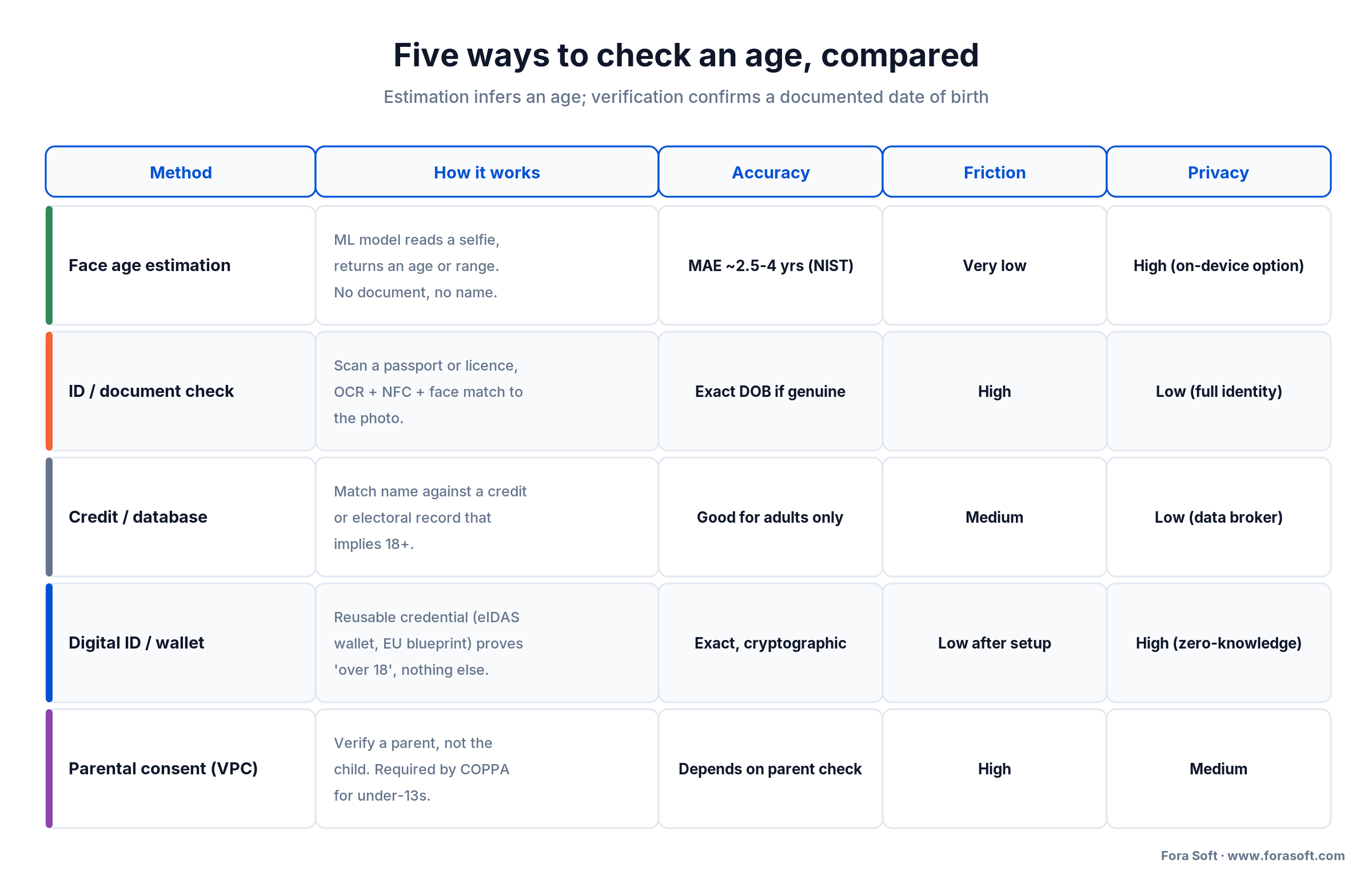Click the 'Reusable credential (eIDAS' description
This screenshot has height=883, width=1372.
point(486,643)
